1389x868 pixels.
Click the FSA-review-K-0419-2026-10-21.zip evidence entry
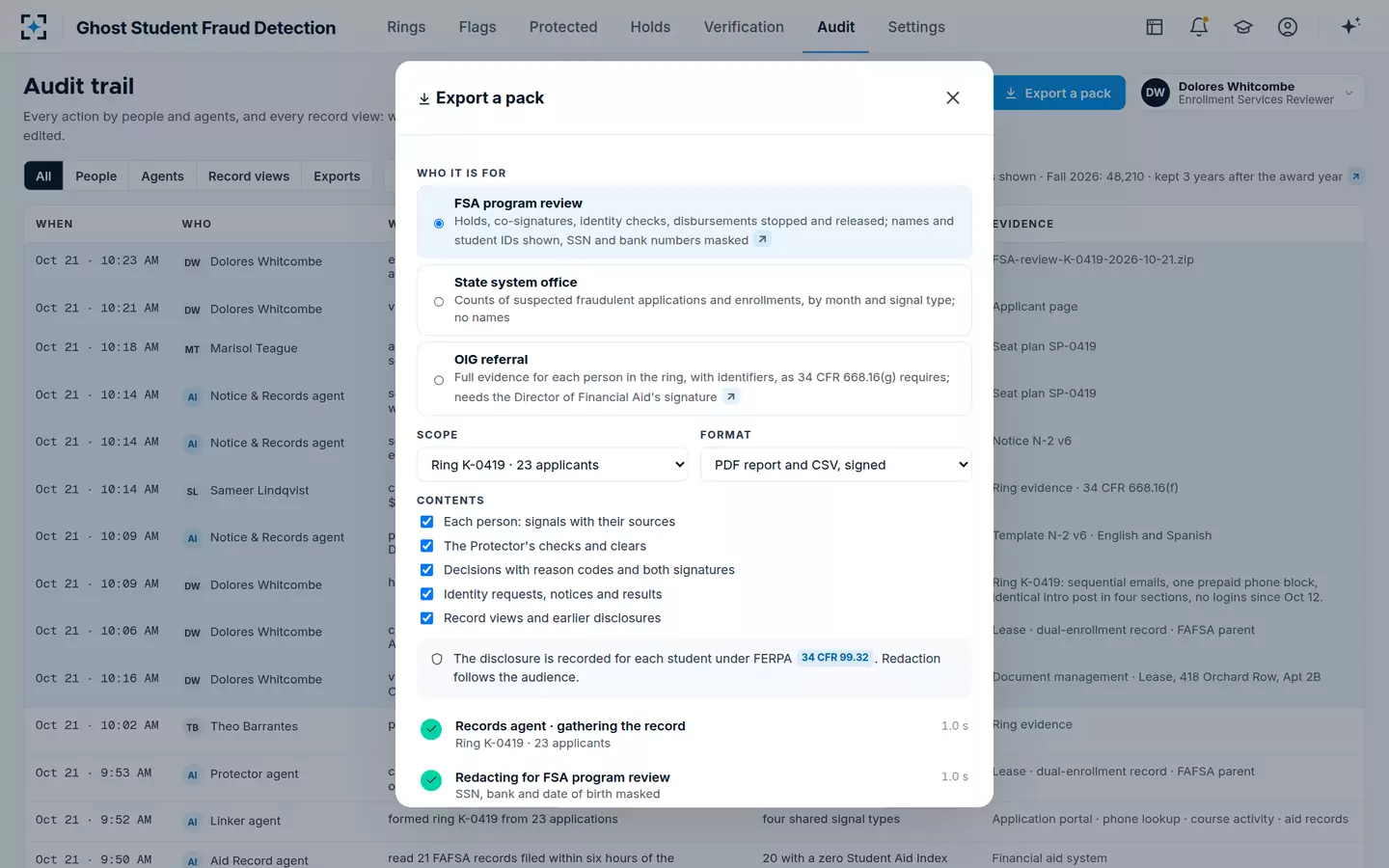coord(1093,259)
